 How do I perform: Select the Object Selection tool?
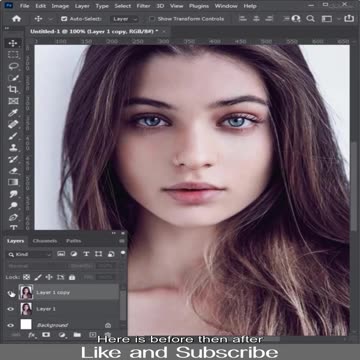tap(13, 78)
